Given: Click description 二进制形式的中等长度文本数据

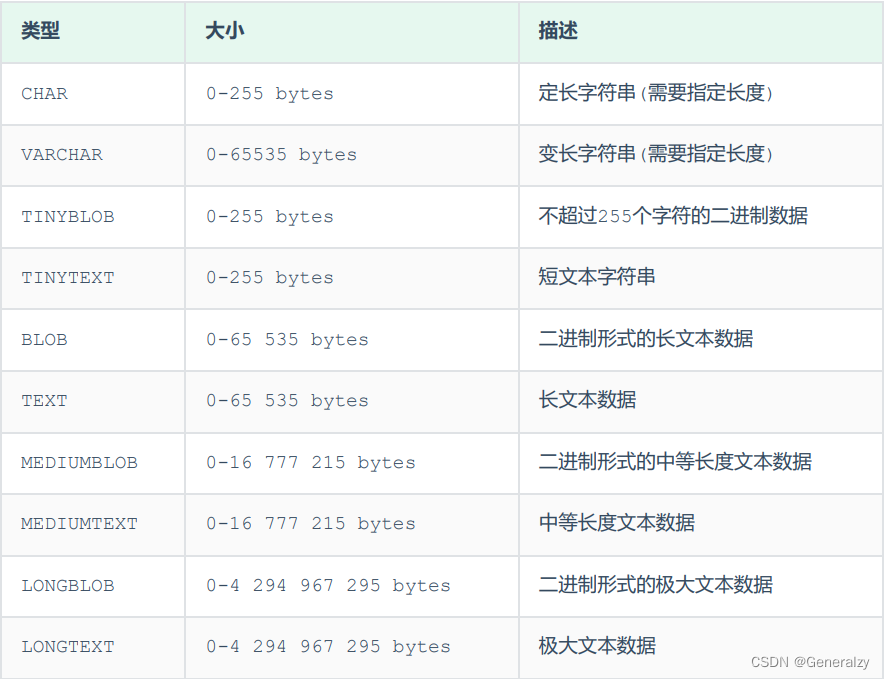Looking at the screenshot, I should coord(675,462).
